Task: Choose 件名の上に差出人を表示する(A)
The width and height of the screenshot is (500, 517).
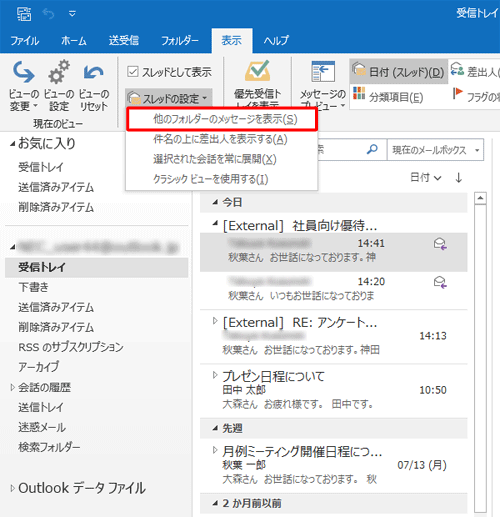Action: (x=220, y=139)
